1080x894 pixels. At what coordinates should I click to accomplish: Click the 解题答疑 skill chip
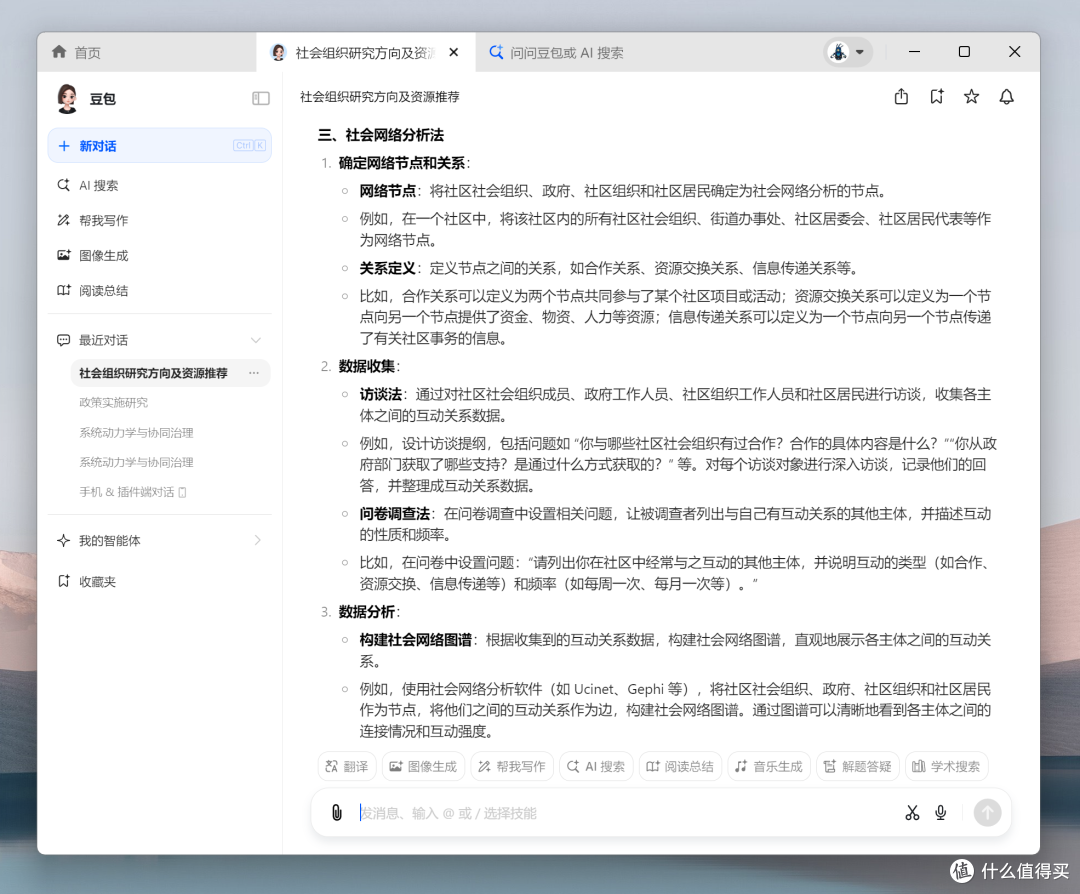pos(858,767)
